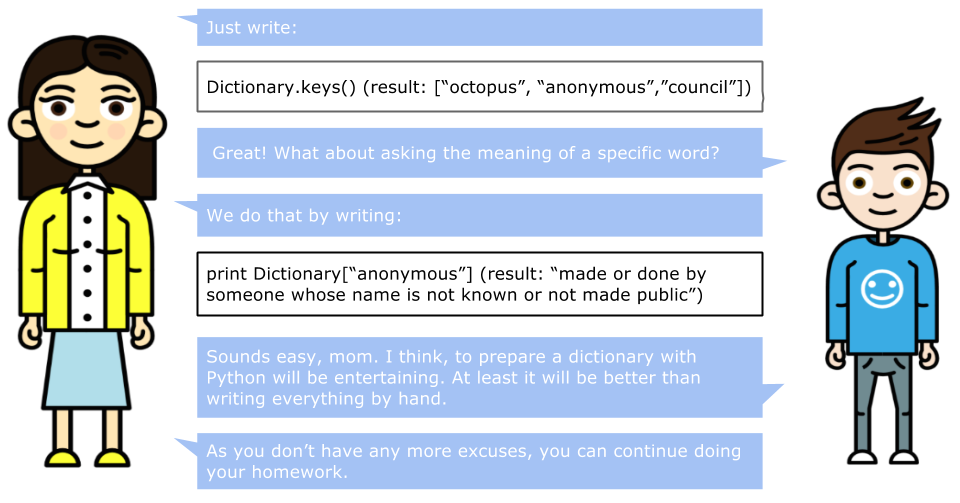Select the "Sounds easy, mom" speech bubble
Viewport: 960px width, 503px height.
point(480,378)
